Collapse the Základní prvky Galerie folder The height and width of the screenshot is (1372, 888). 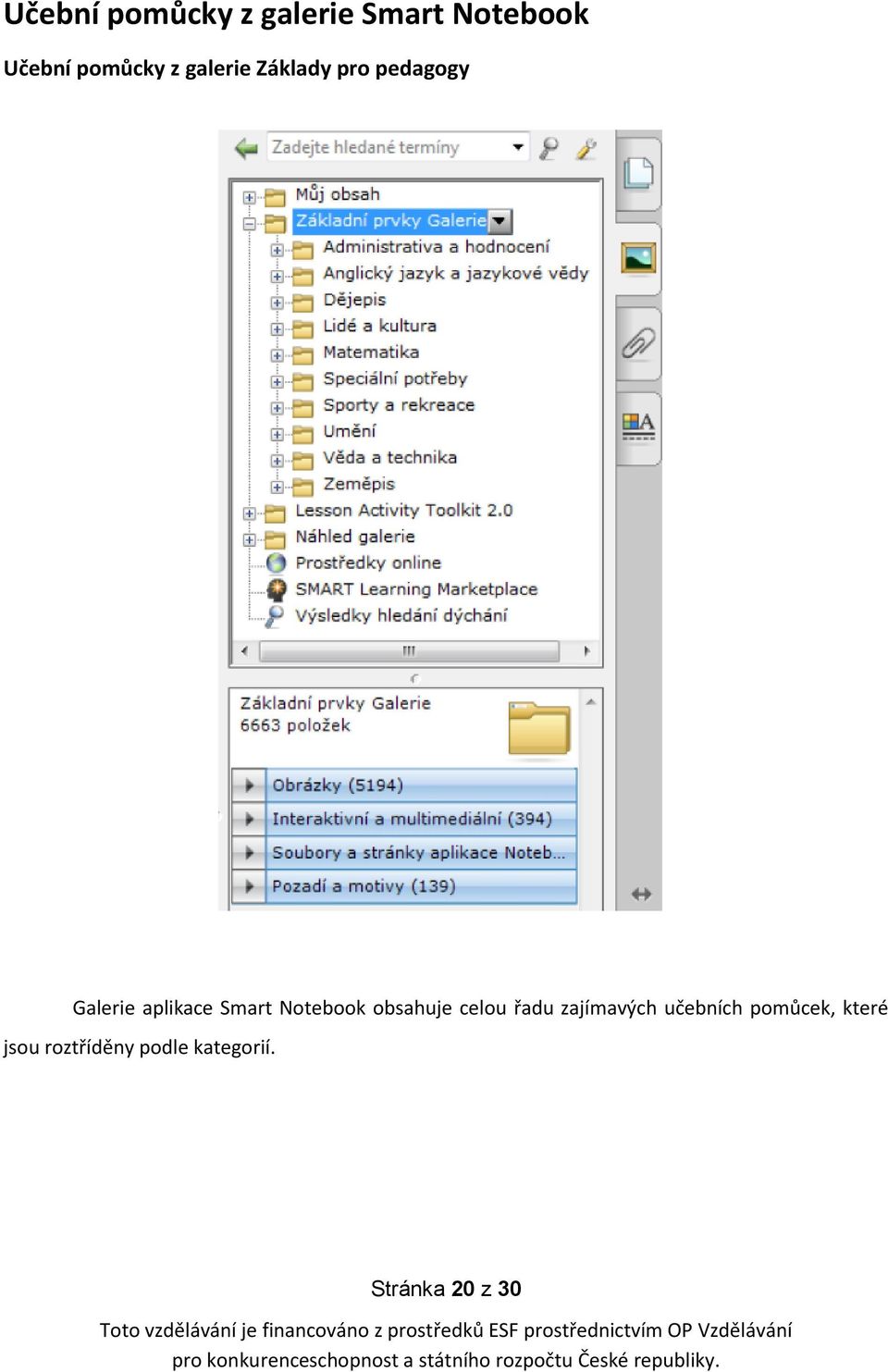click(x=249, y=223)
